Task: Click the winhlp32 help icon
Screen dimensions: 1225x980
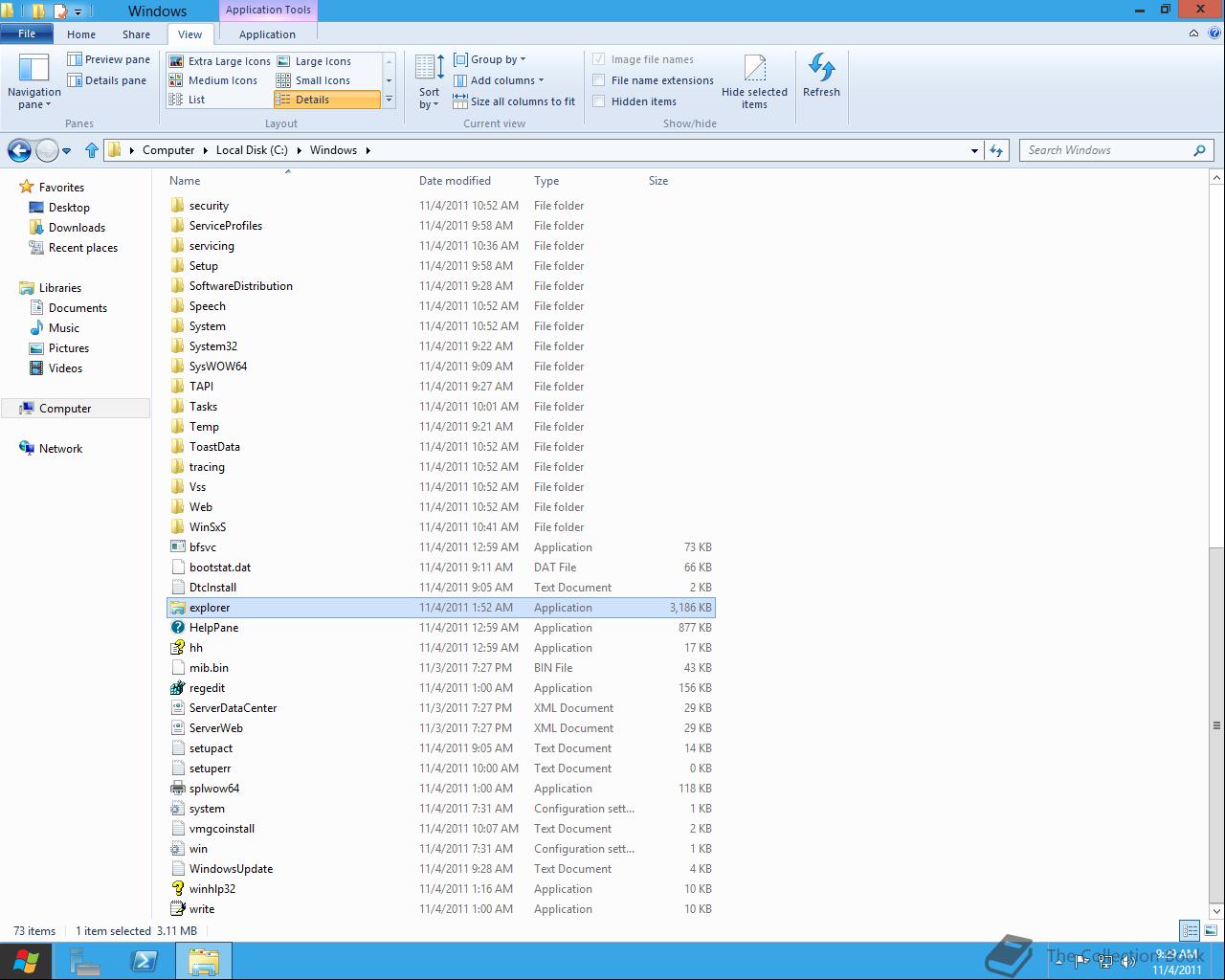Action: click(177, 889)
